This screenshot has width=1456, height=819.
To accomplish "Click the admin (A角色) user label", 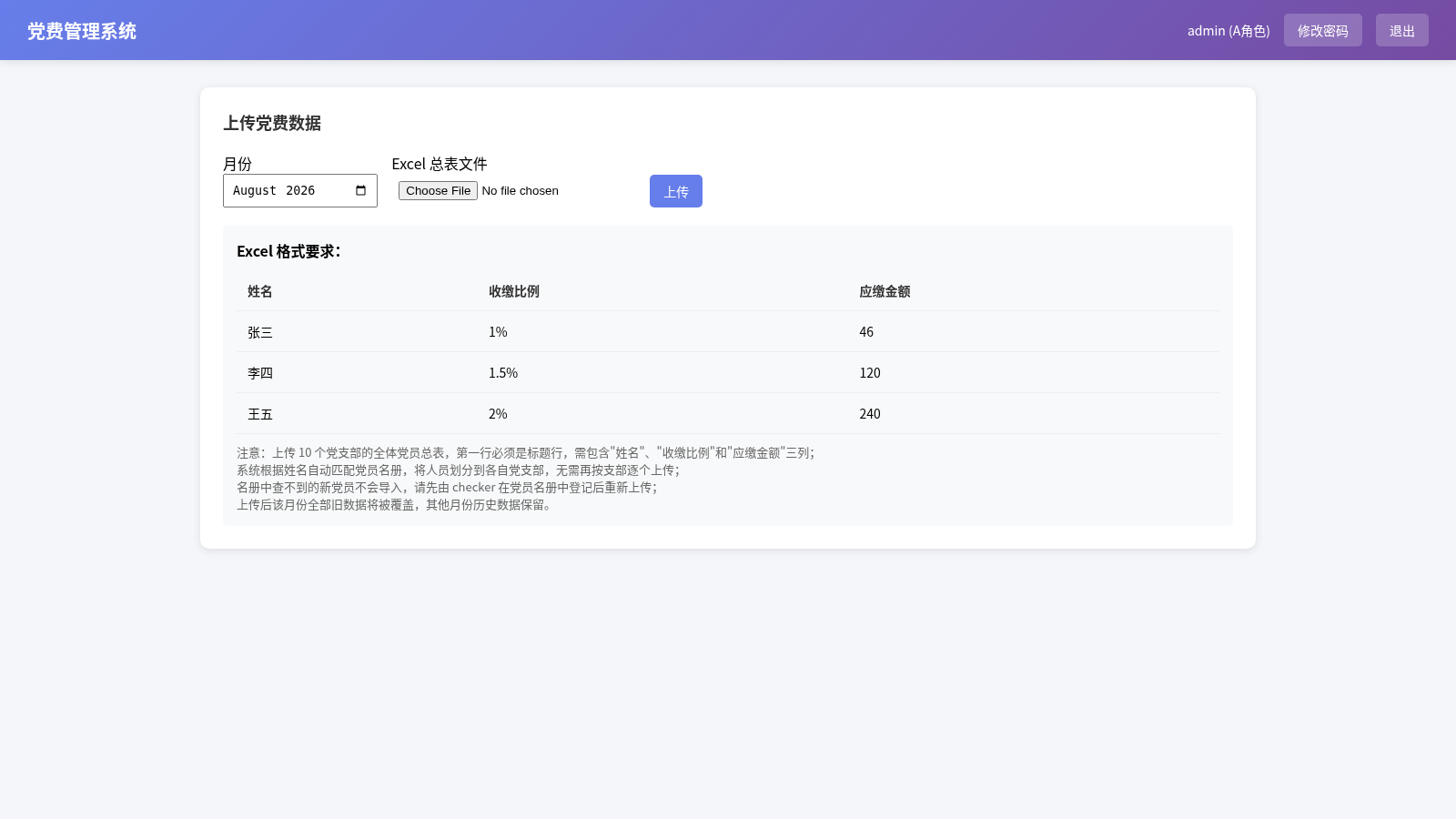I will [1228, 31].
